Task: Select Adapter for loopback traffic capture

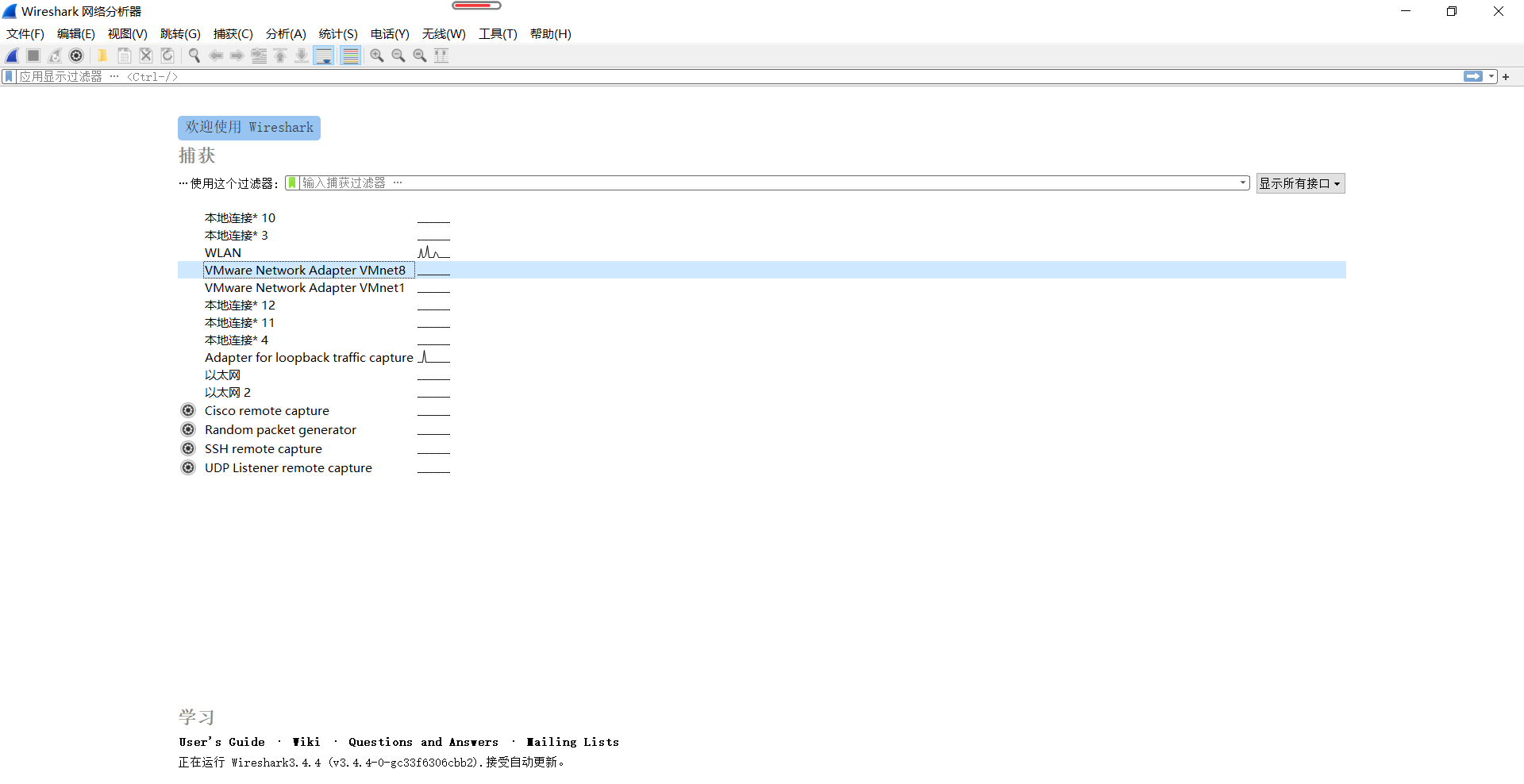Action: [762, 358]
